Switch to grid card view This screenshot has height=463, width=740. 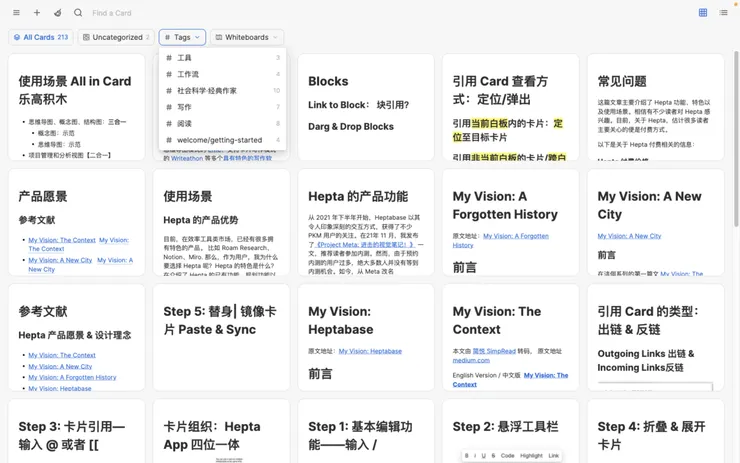pos(703,13)
